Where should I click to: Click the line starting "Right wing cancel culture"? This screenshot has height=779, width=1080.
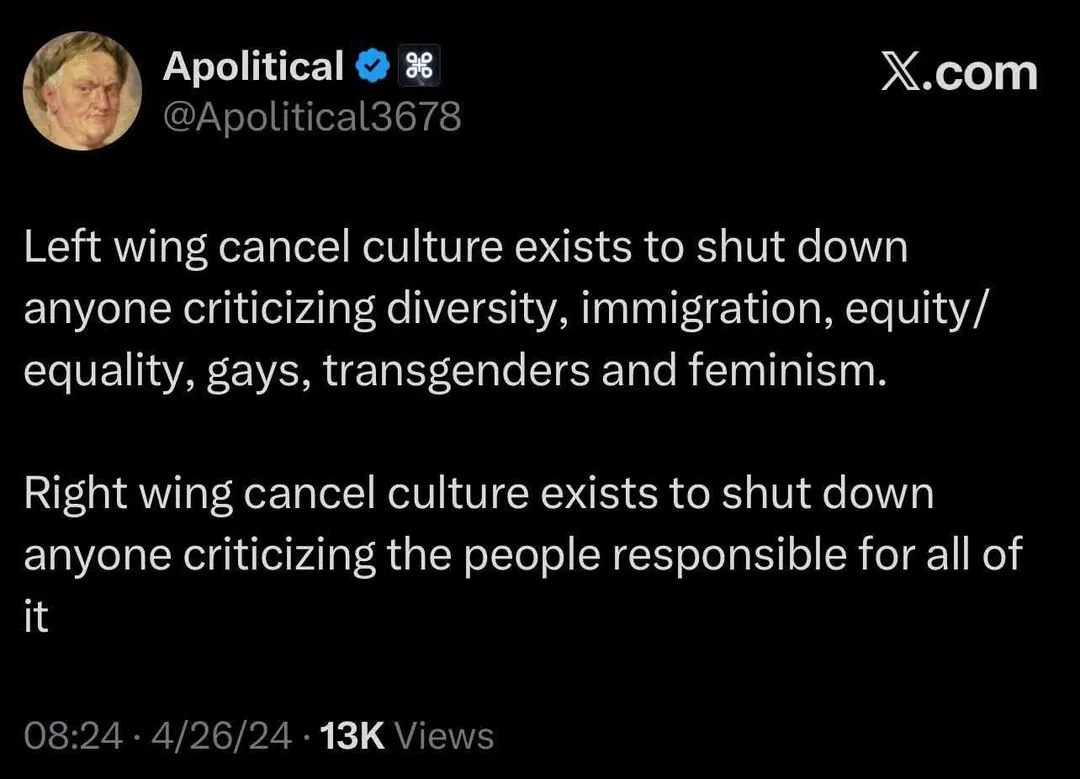478,495
